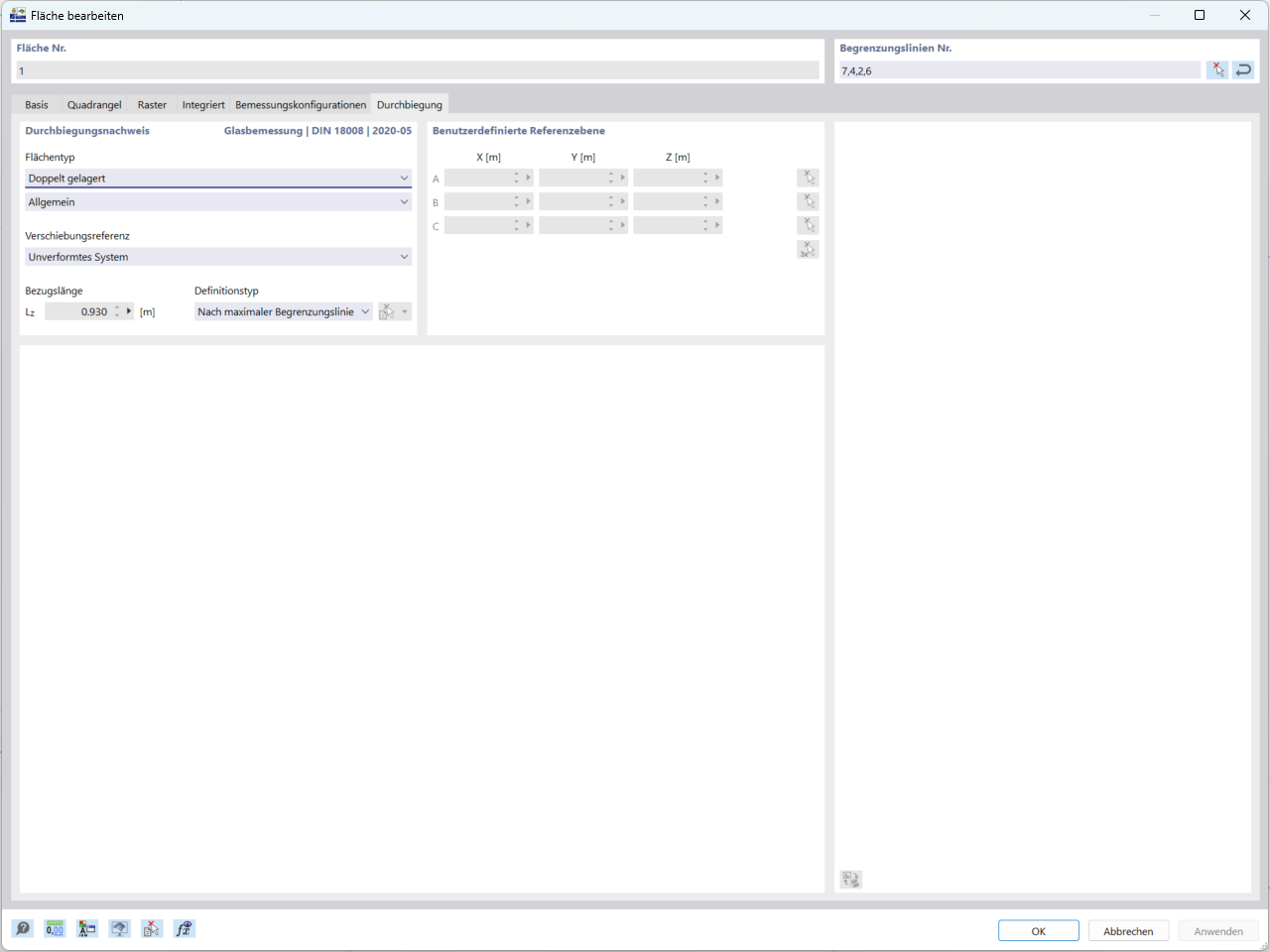Open the Flächentyp dropdown showing Doppelt gelagert
The height and width of the screenshot is (952, 1270).
[x=404, y=178]
